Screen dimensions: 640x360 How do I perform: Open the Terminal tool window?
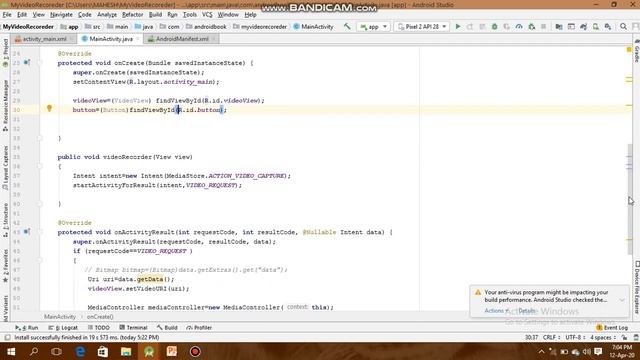tap(133, 327)
